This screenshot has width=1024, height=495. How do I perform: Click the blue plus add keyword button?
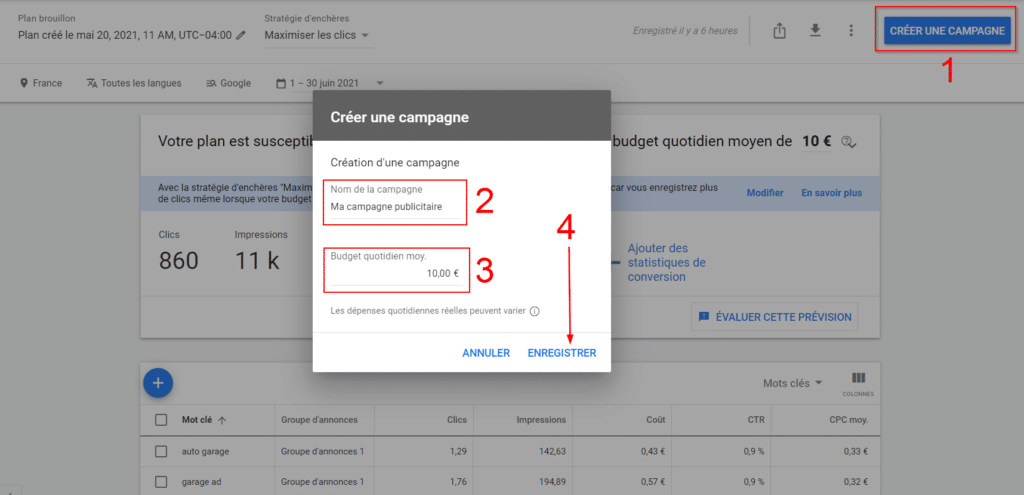tap(158, 382)
